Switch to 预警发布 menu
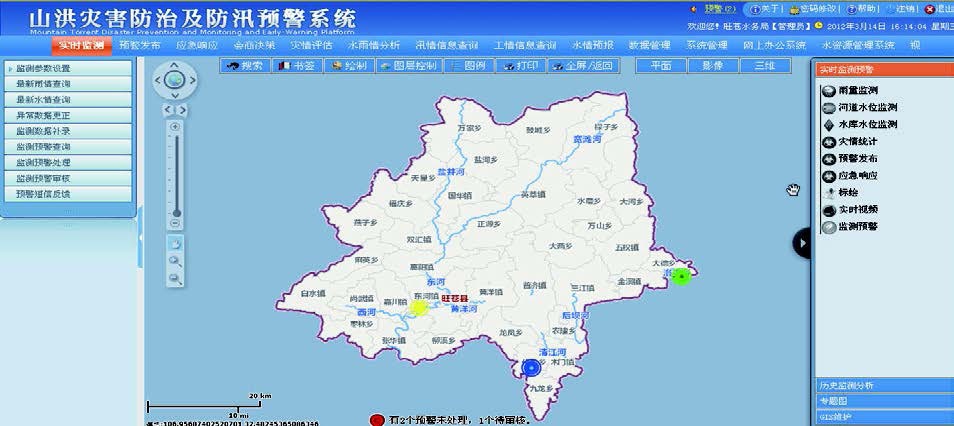Screen dimensions: 954x426 140,46
